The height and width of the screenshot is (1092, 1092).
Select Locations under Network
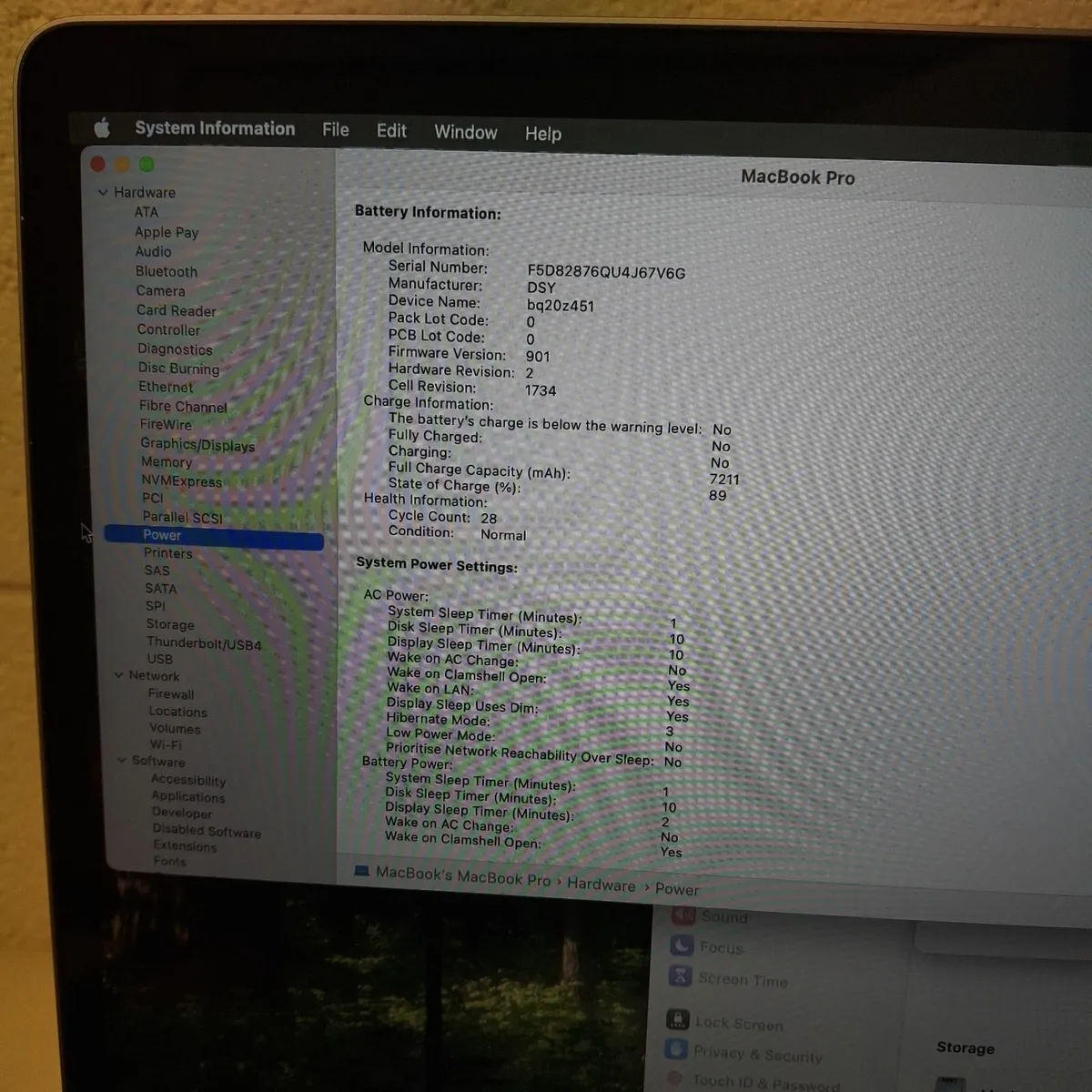(177, 712)
